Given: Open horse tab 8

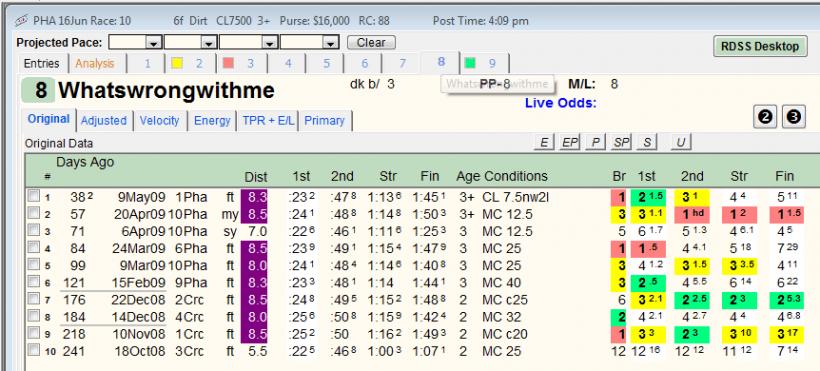Looking at the screenshot, I should [x=441, y=62].
